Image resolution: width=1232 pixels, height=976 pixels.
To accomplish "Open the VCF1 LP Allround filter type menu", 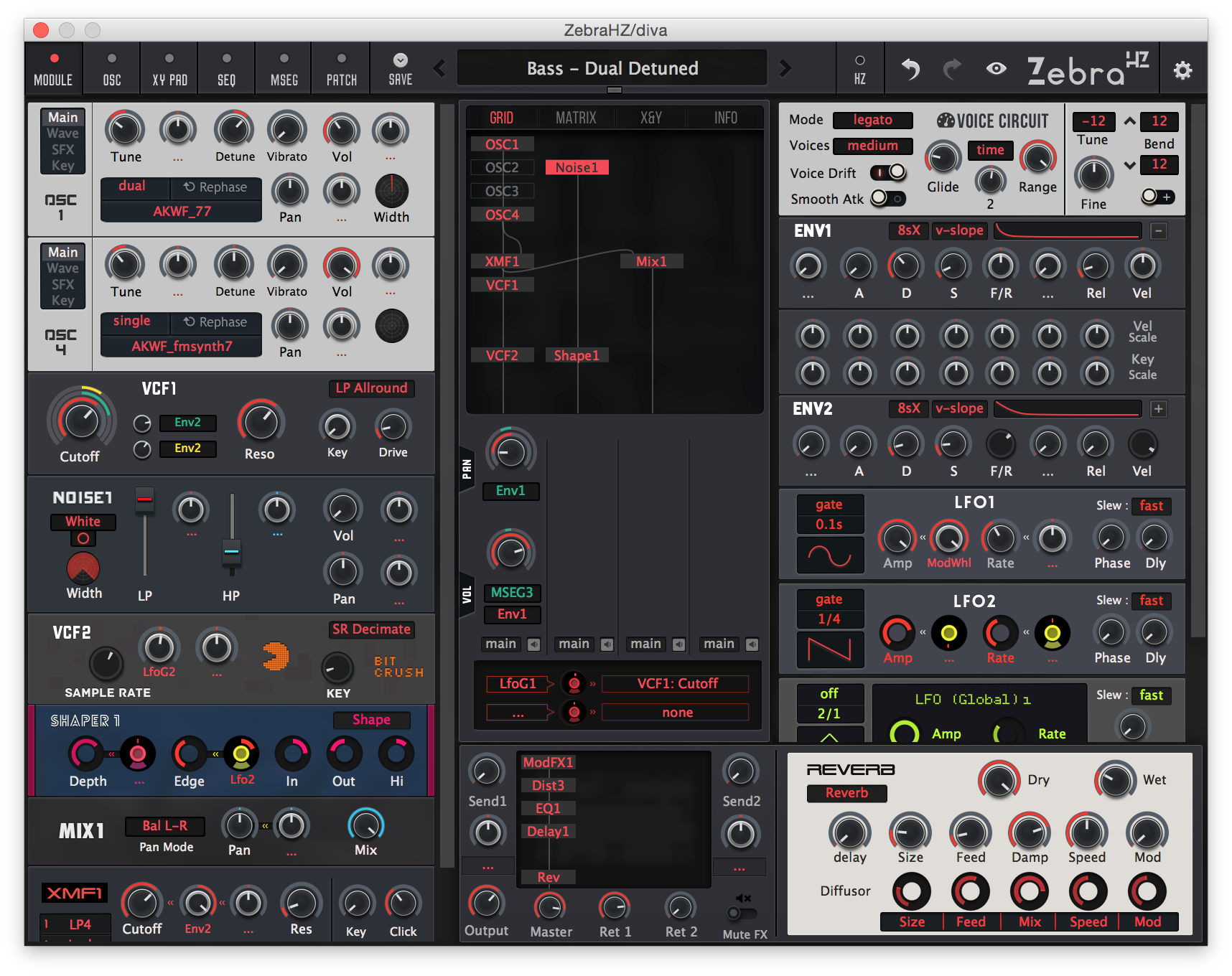I will tap(372, 388).
